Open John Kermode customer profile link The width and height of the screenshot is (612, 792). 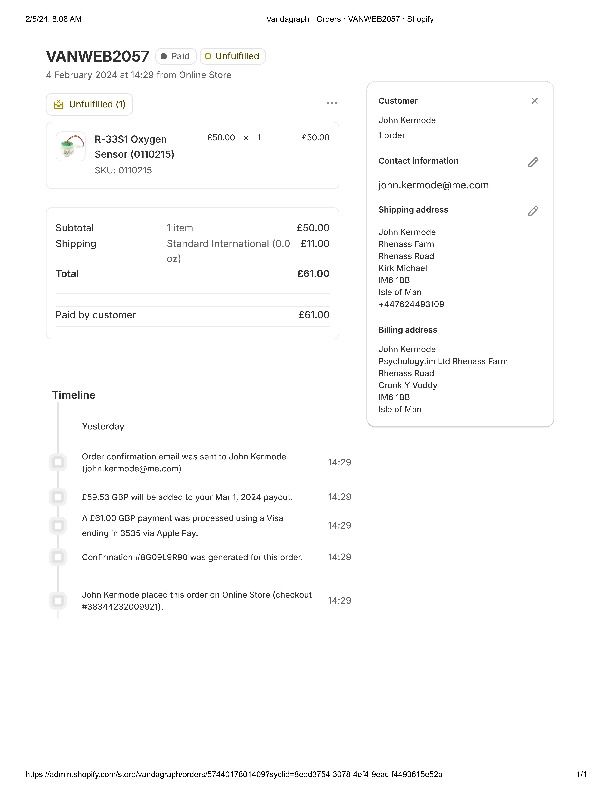coord(406,120)
